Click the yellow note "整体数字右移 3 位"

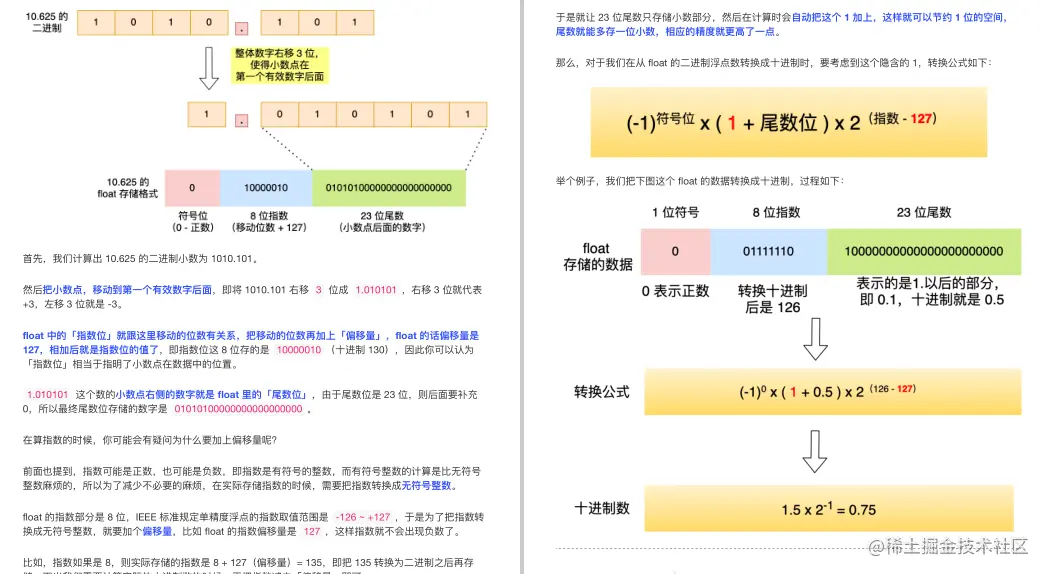tap(280, 65)
